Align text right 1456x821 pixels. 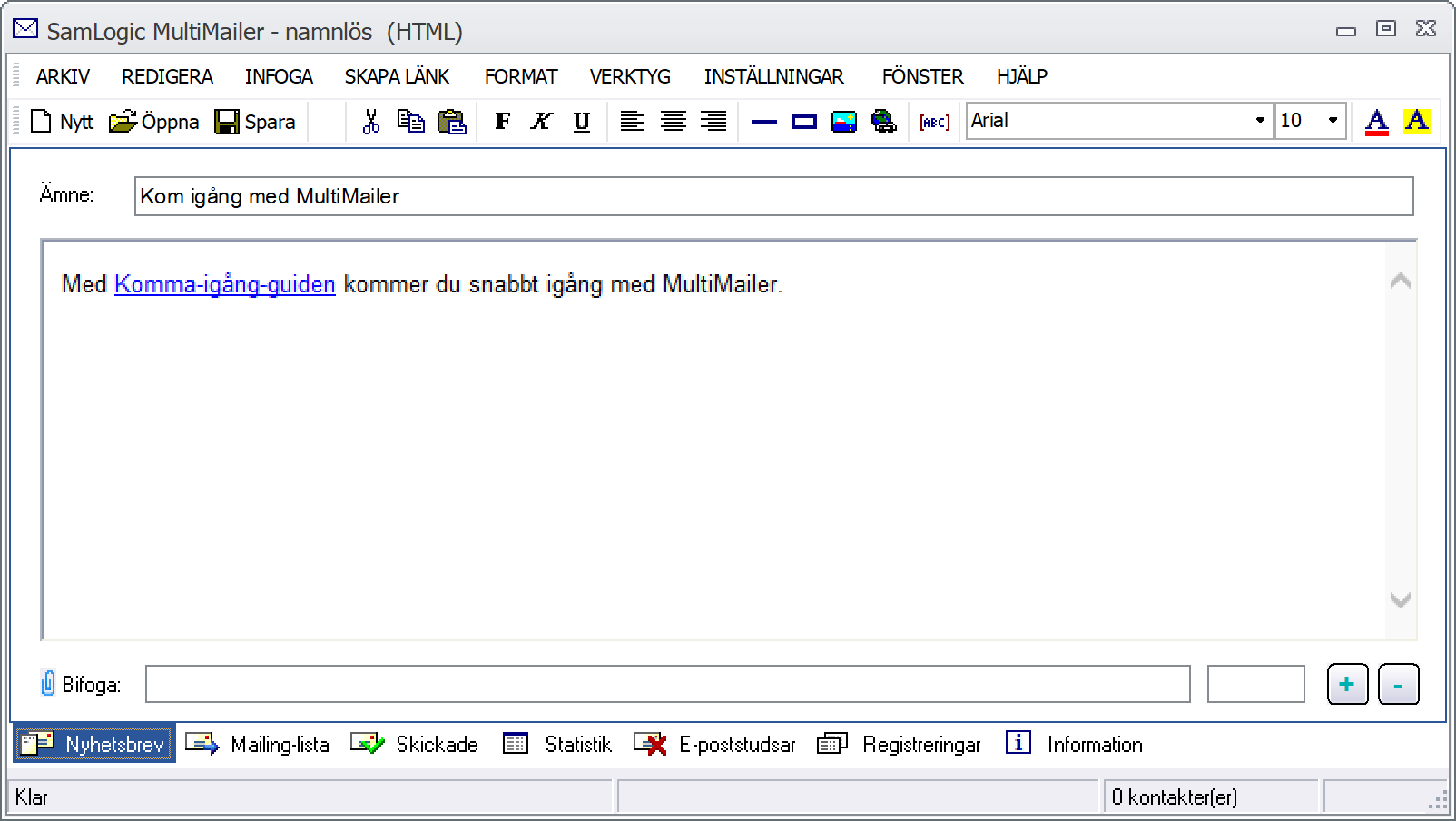[713, 122]
